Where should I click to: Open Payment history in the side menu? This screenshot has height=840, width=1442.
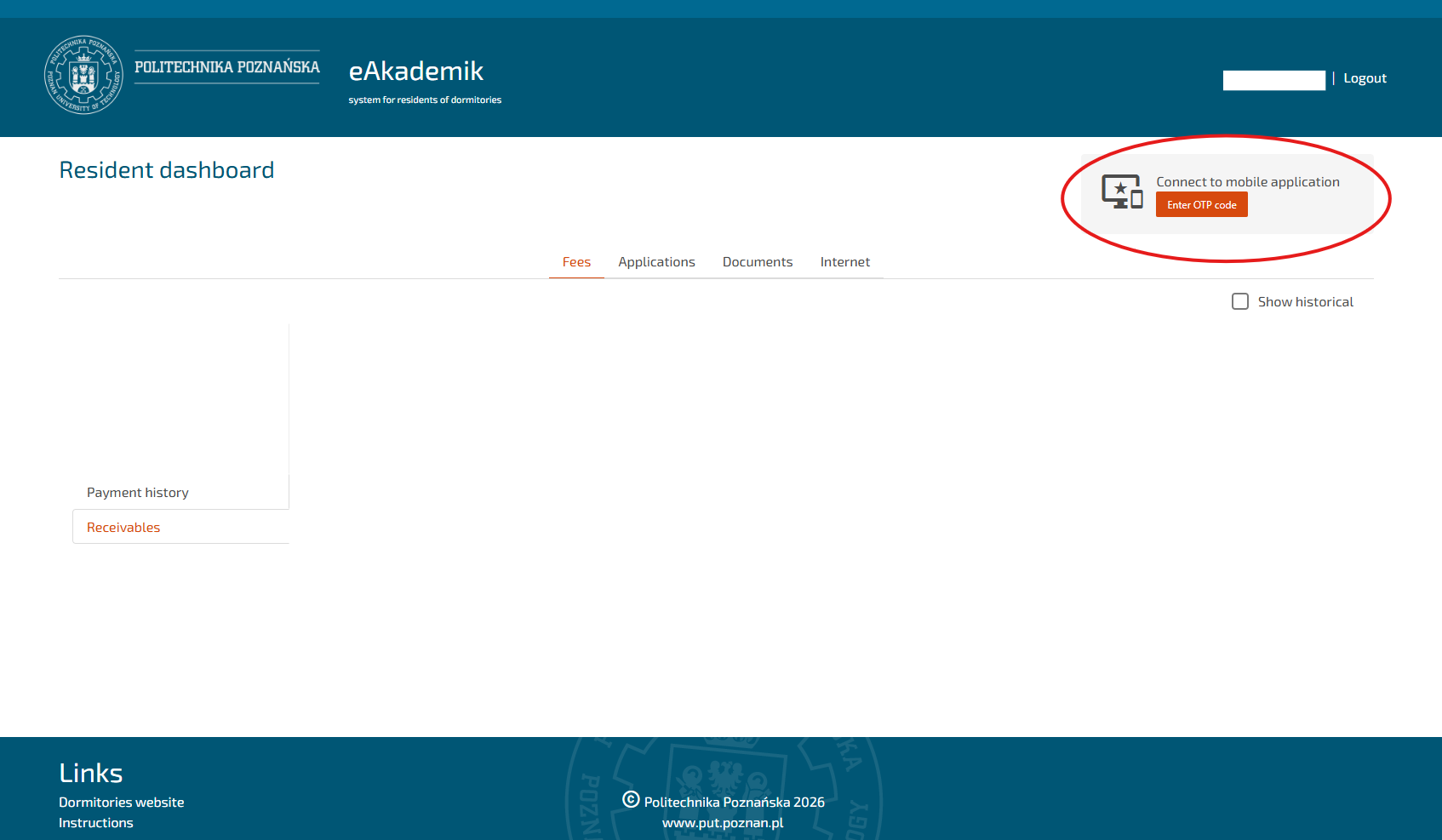138,493
